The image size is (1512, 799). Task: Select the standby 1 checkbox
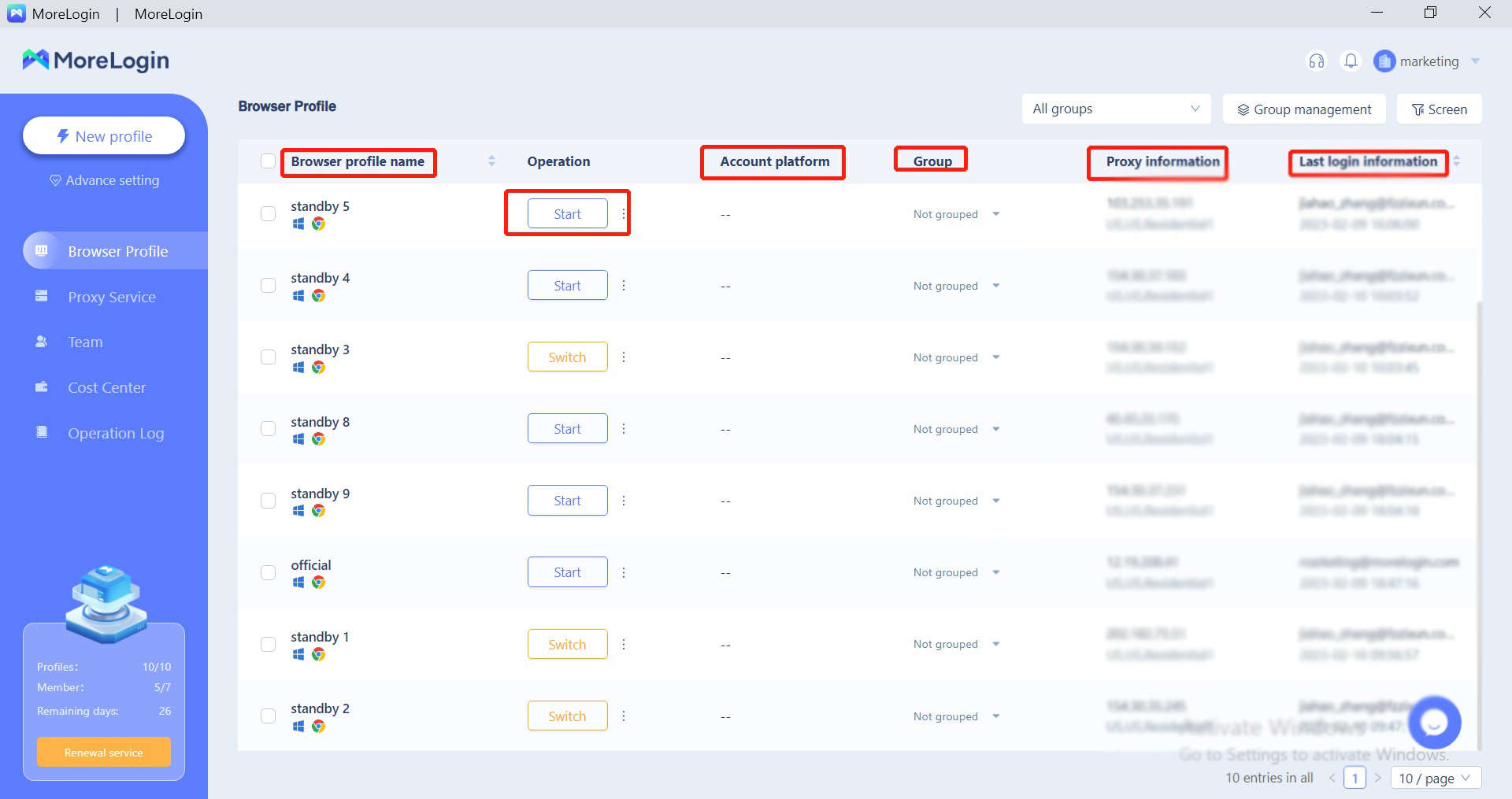[x=268, y=645]
